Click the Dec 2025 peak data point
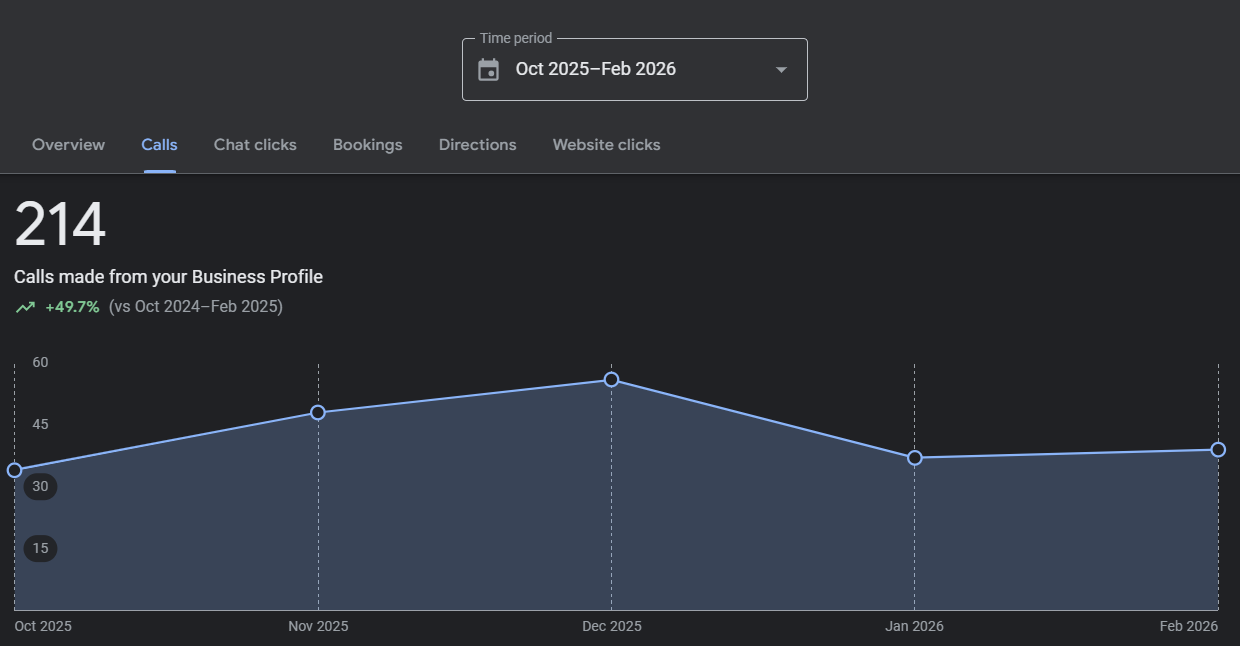Viewport: 1240px width, 646px height. [611, 379]
